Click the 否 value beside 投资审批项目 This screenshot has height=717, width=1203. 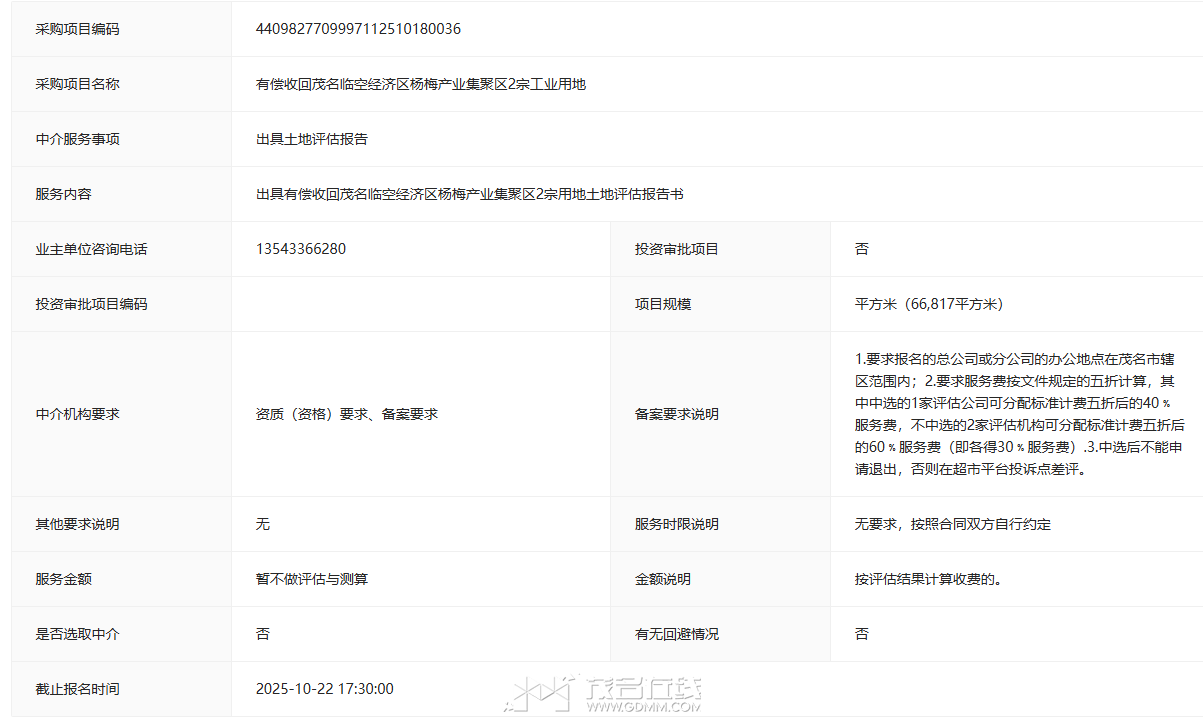click(862, 249)
